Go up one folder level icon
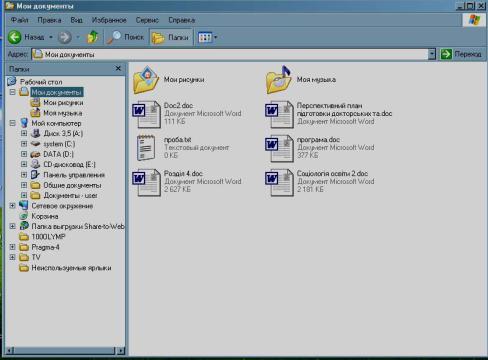Viewport: 488px width, 360px height. click(93, 37)
